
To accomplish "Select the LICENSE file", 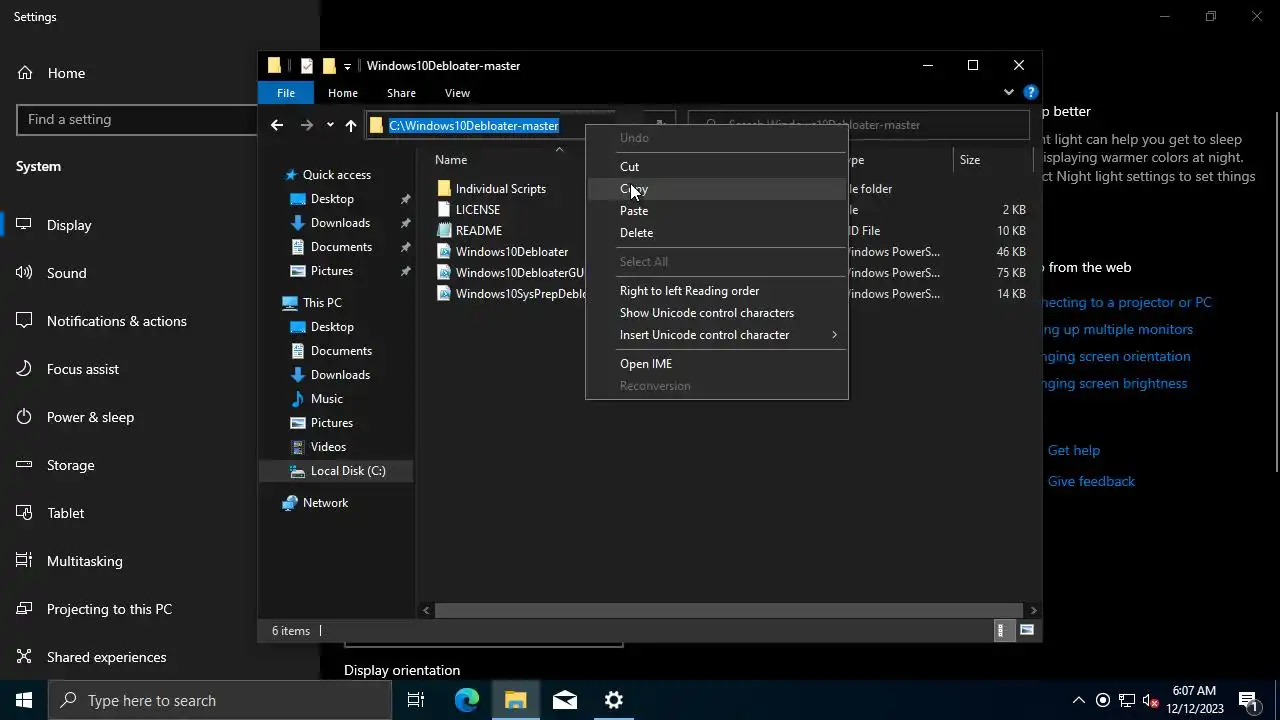I will coord(477,210).
